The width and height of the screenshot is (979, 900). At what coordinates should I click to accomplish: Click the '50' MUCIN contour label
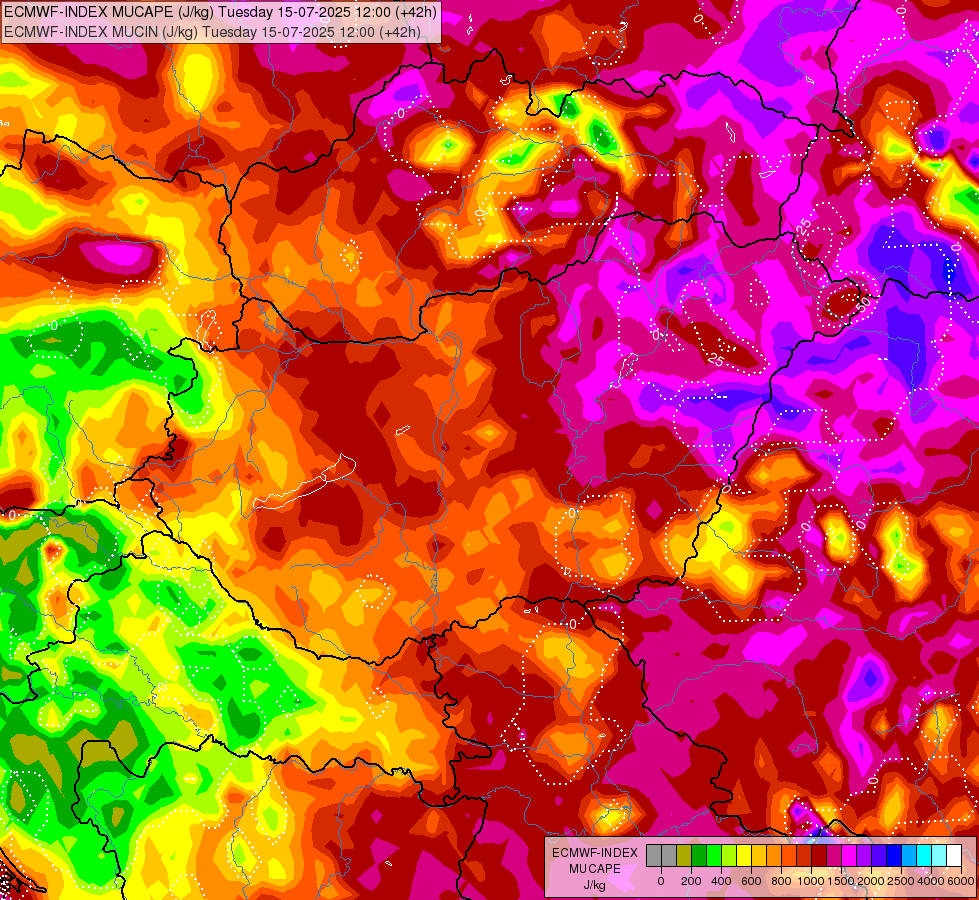pyautogui.click(x=864, y=305)
